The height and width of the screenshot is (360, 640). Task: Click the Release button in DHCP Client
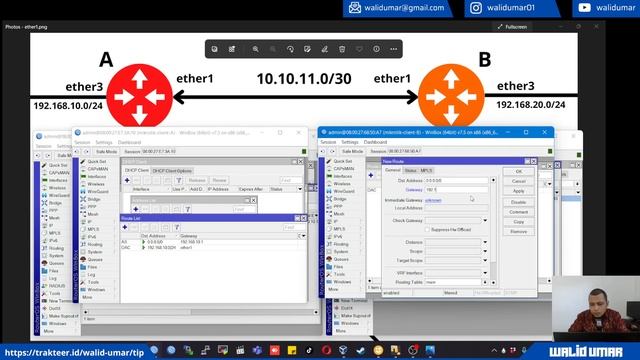pos(197,180)
